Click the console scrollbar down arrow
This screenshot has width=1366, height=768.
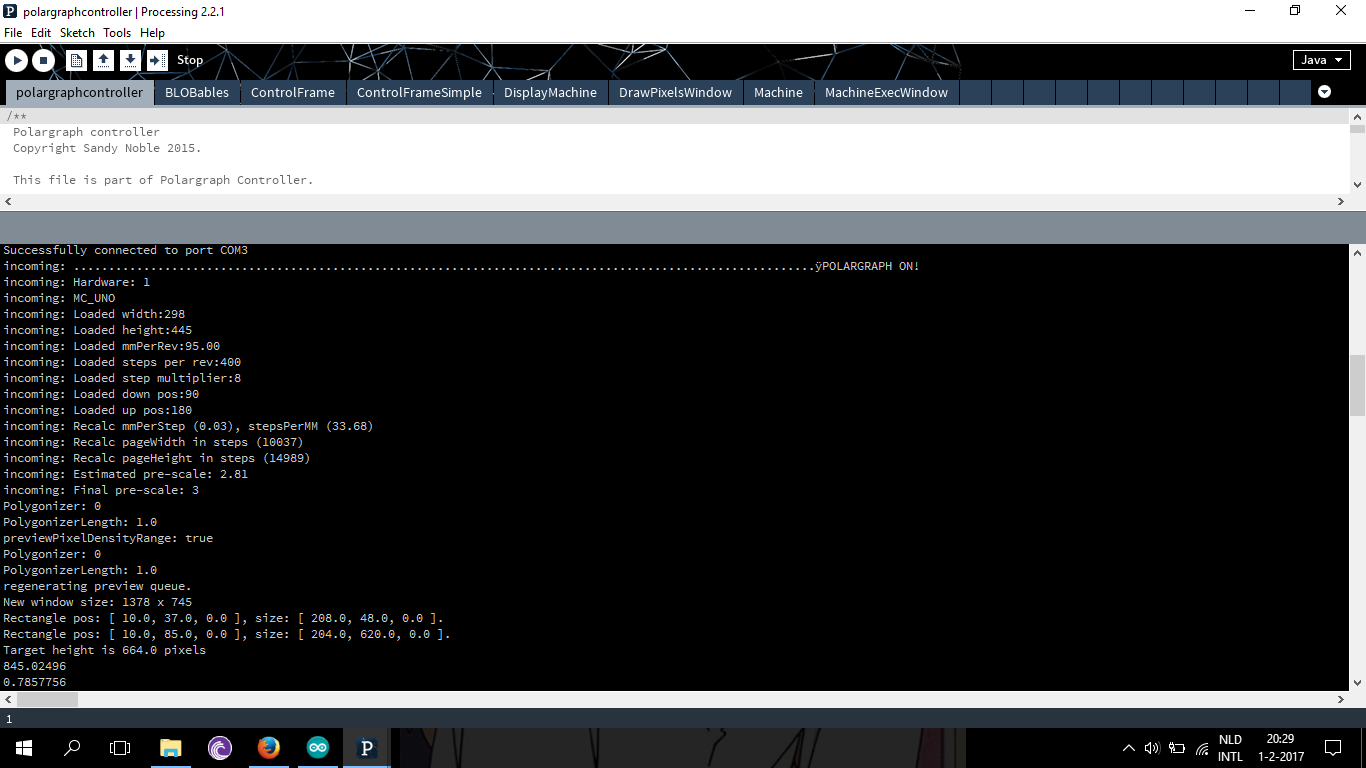coord(1357,682)
